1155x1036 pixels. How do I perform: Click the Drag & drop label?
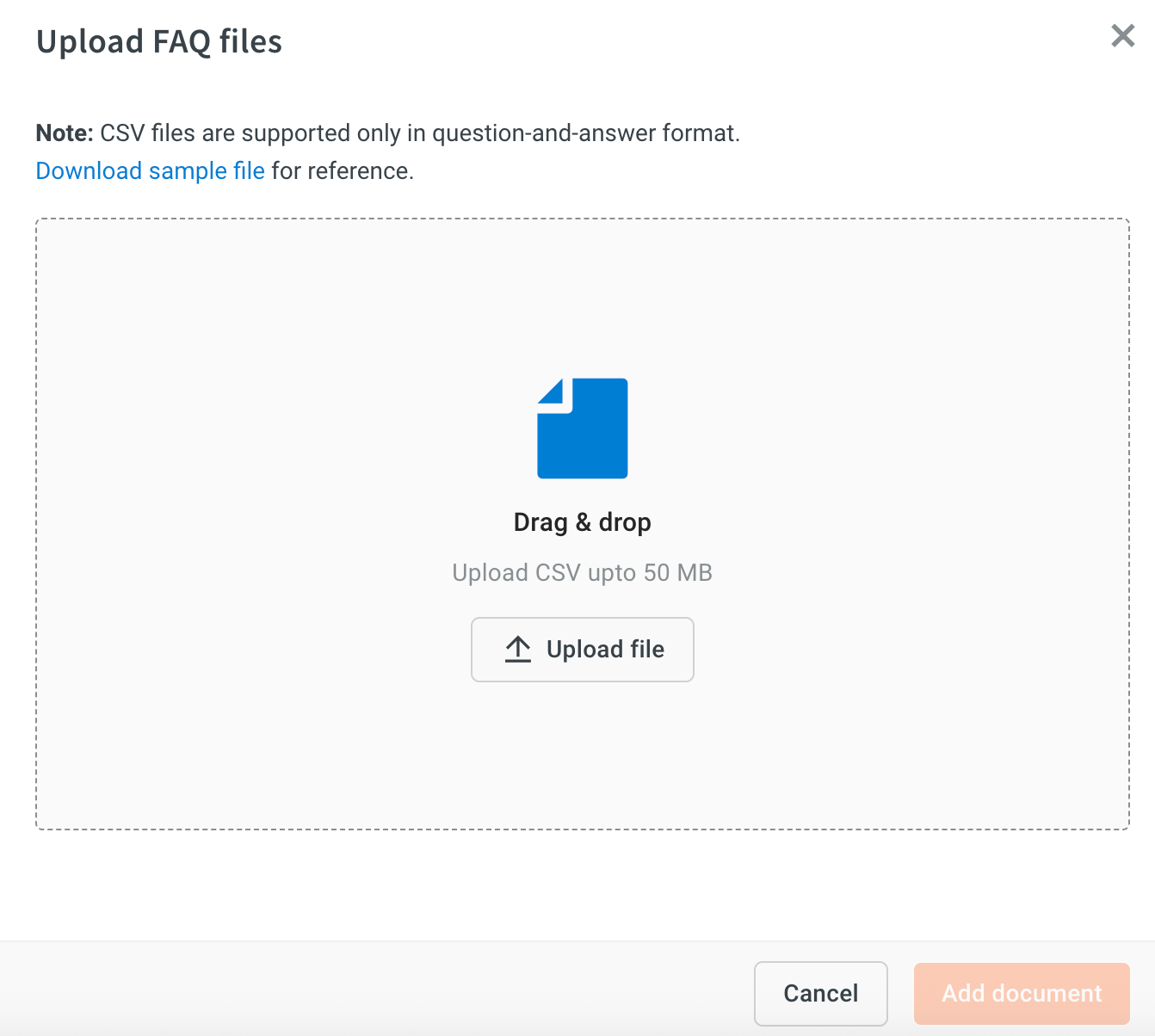[583, 522]
